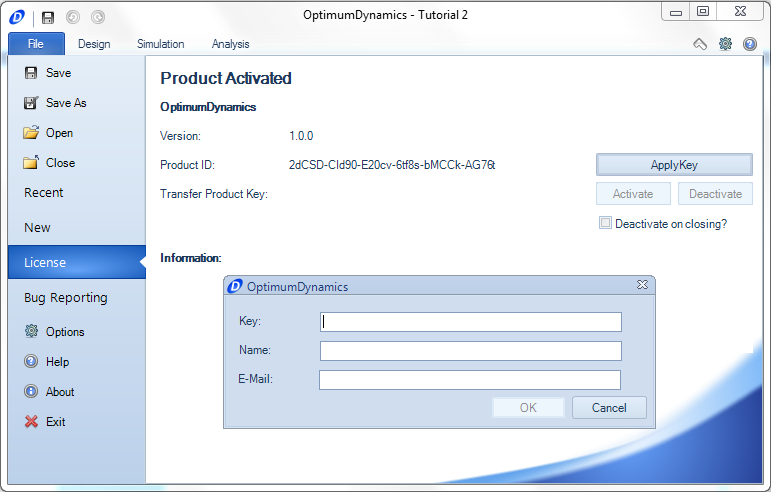Focus the Key input field
Image resolution: width=771 pixels, height=492 pixels.
click(x=471, y=322)
